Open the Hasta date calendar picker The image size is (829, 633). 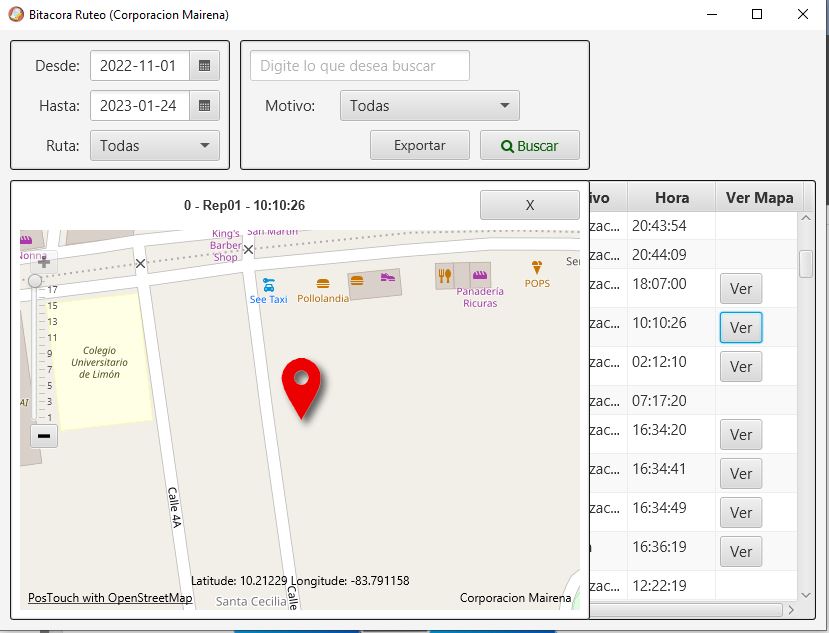click(204, 106)
